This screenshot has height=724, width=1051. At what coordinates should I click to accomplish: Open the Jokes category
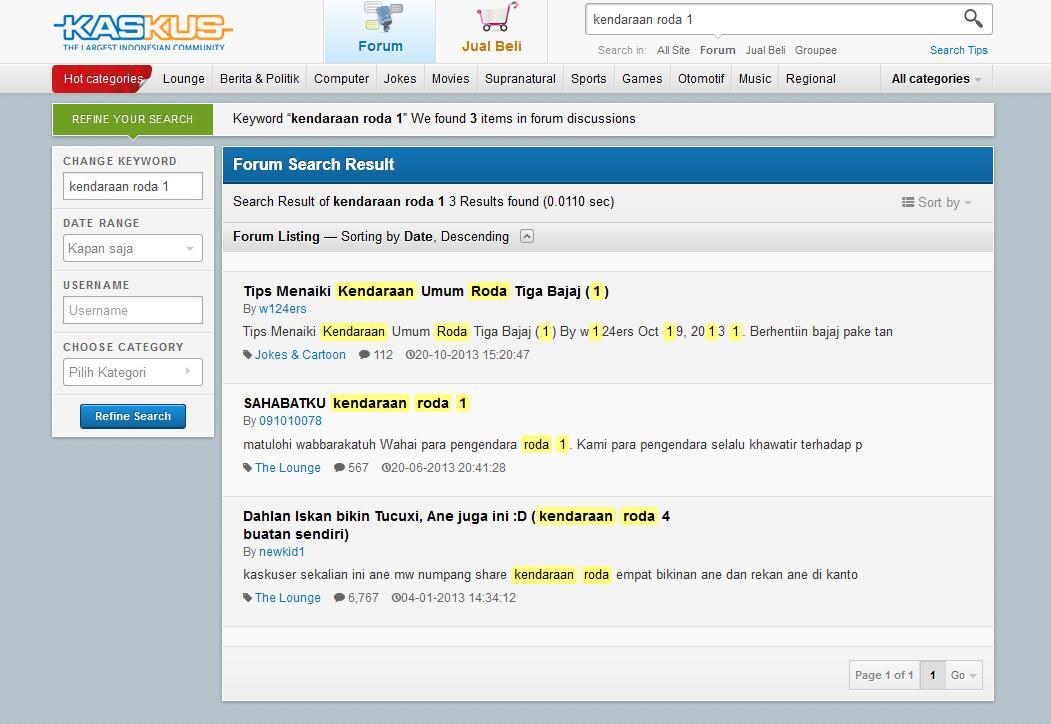point(400,79)
